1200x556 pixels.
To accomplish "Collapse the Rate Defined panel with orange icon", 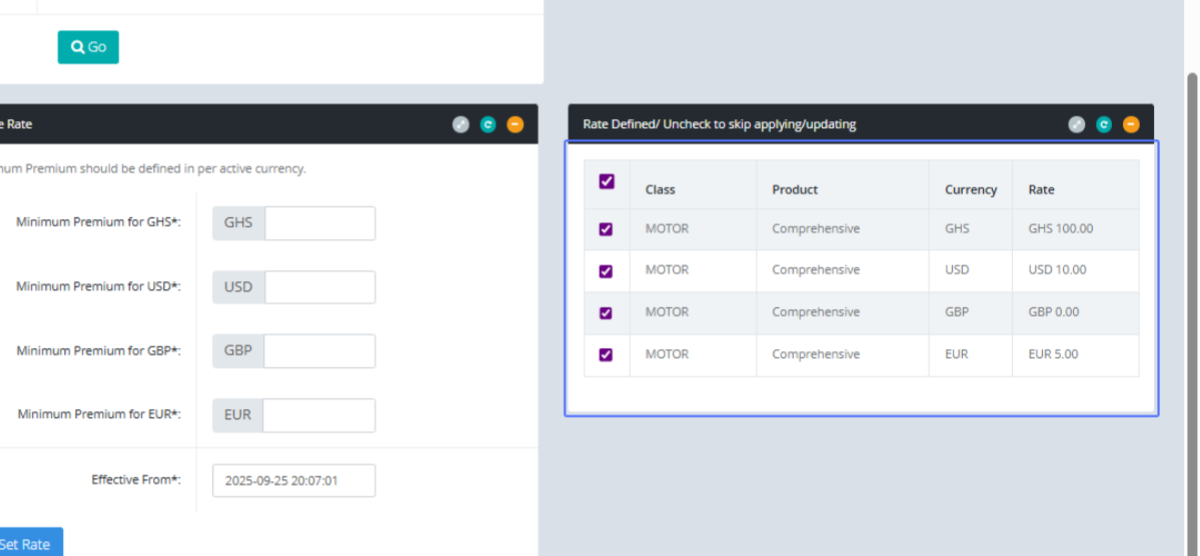I will (x=1131, y=125).
